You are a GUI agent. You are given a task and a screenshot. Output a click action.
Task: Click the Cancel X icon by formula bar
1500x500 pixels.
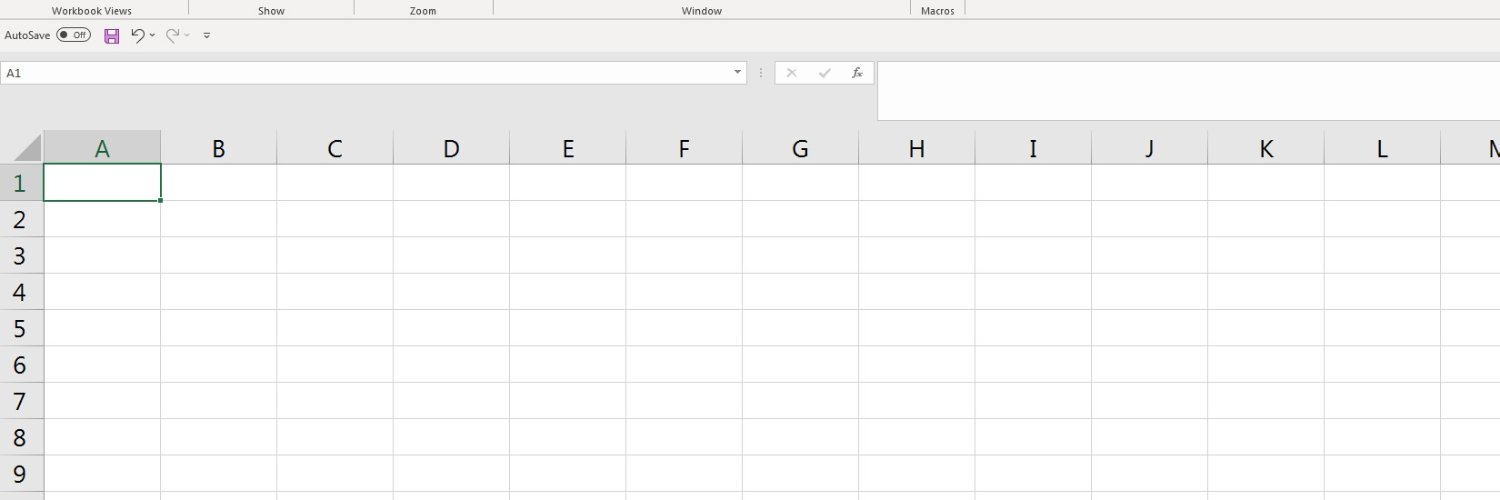pyautogui.click(x=792, y=73)
